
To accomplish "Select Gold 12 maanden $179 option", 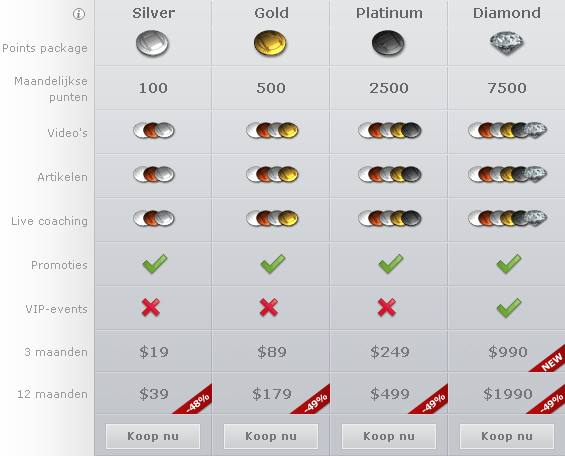I will click(242, 394).
